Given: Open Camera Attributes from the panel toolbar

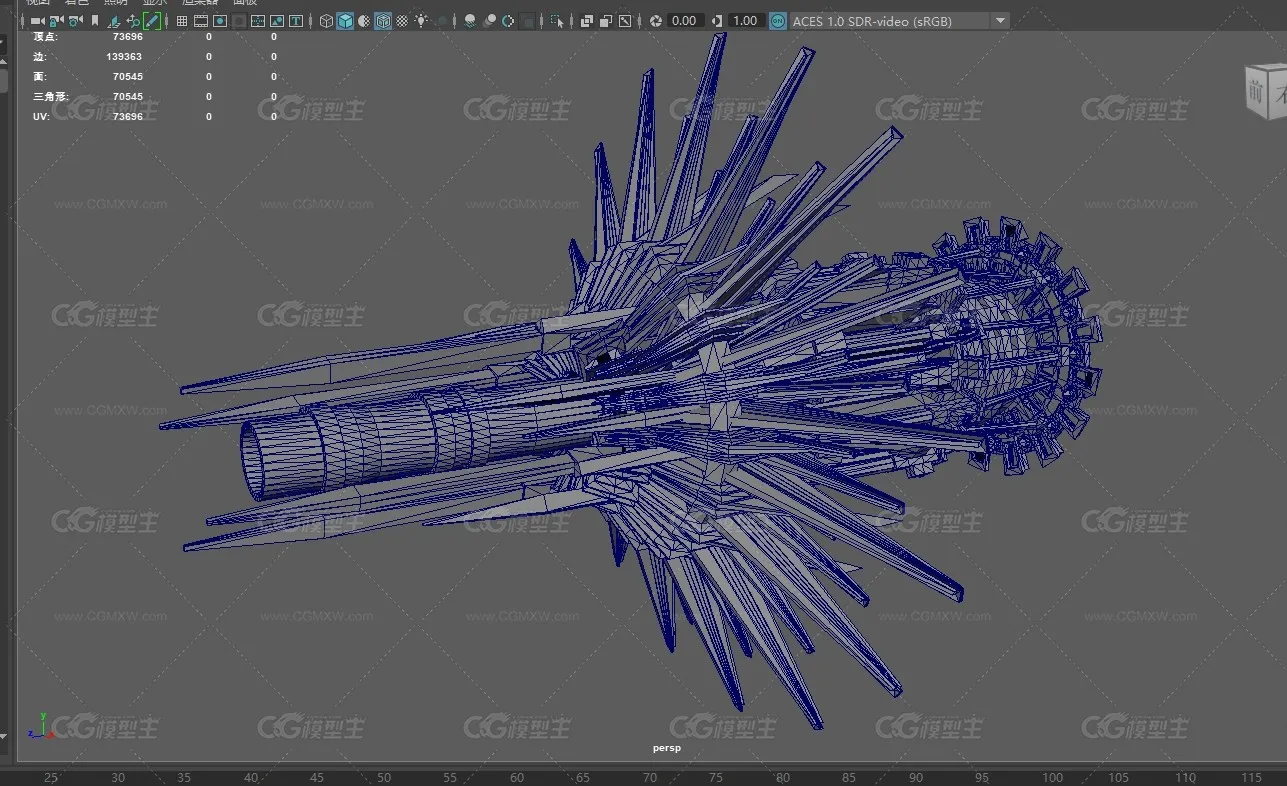Looking at the screenshot, I should pyautogui.click(x=76, y=20).
